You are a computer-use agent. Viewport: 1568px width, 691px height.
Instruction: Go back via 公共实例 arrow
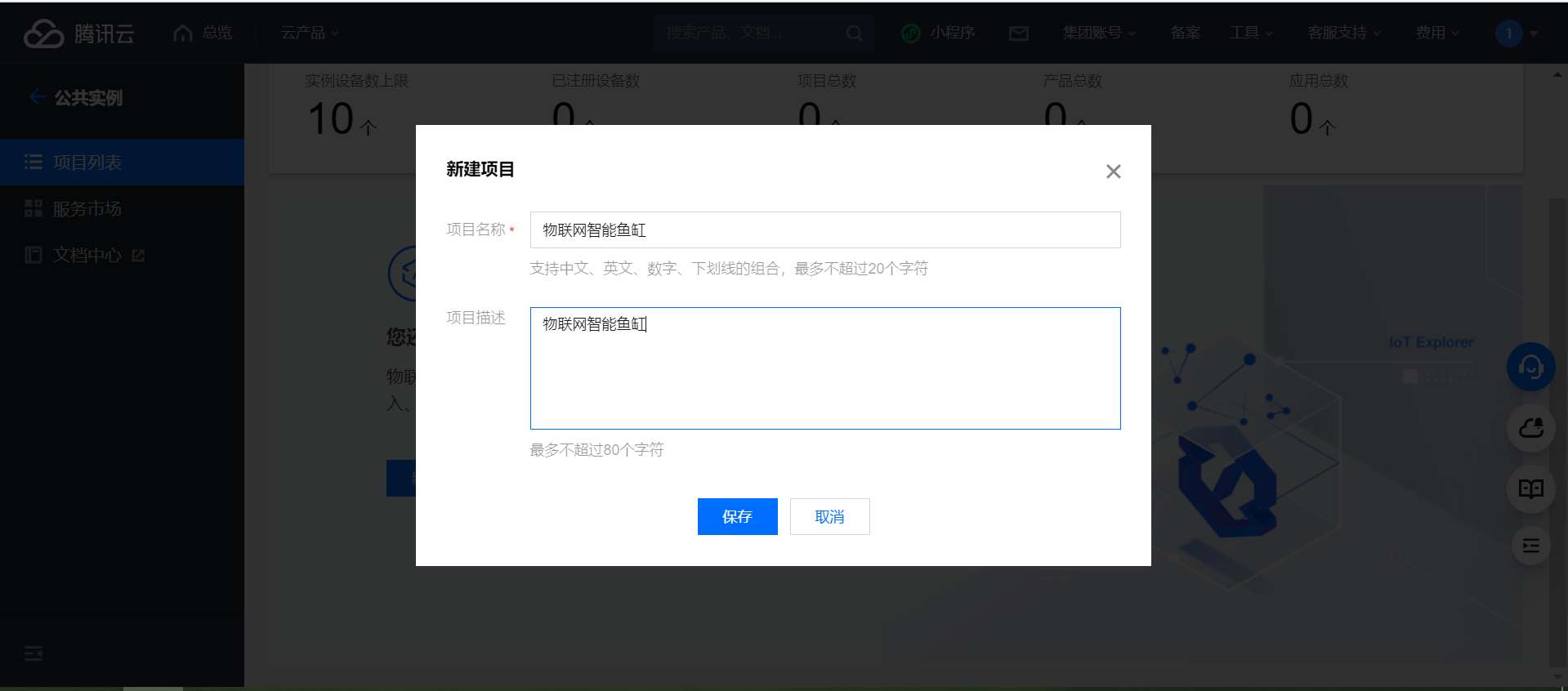pos(38,97)
